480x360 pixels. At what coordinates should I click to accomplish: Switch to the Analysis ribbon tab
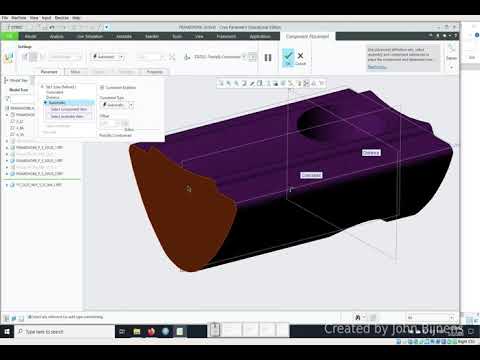pyautogui.click(x=57, y=36)
